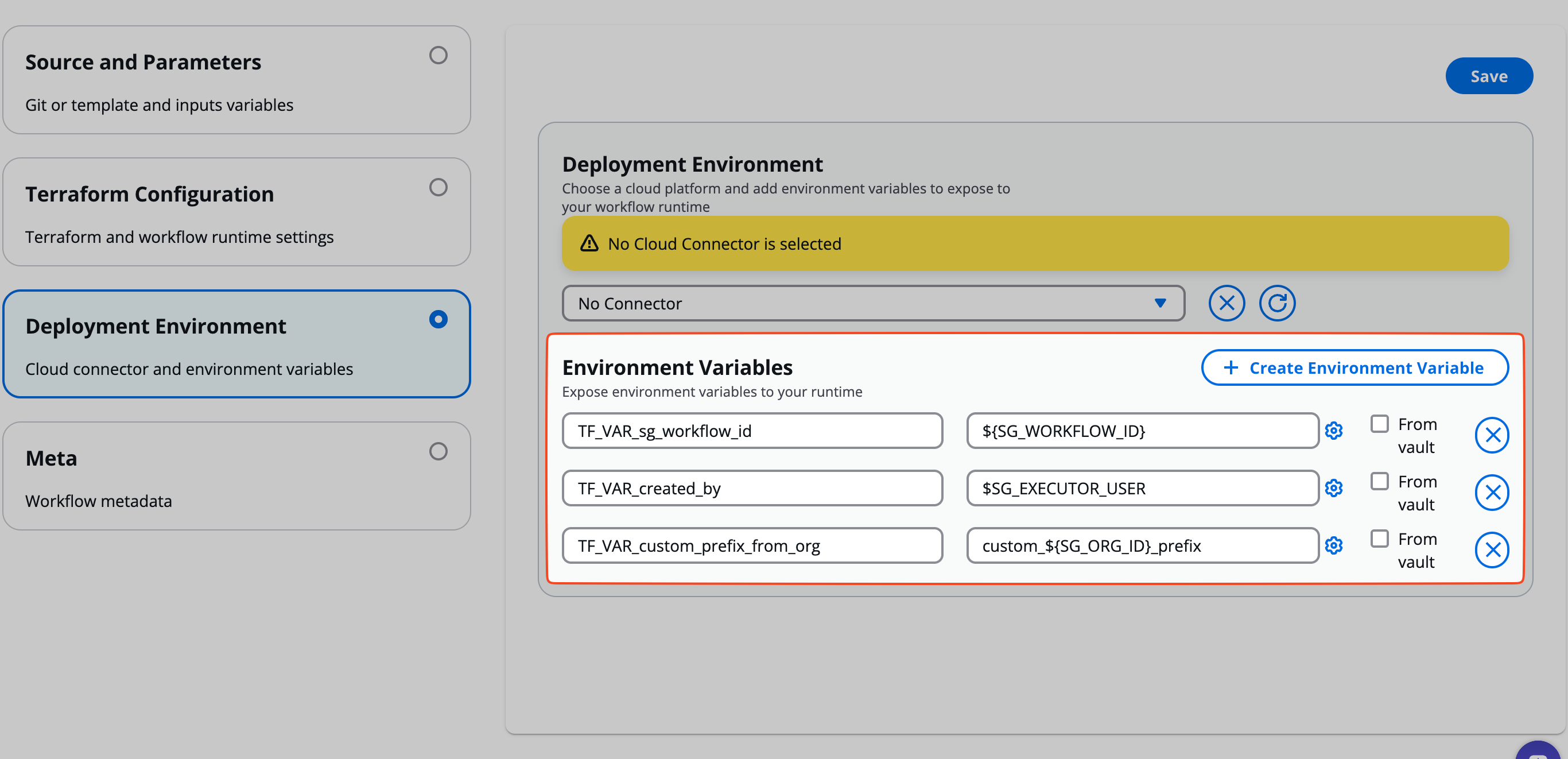Remove the TF_VAR_sg_workflow_id variable
Image resolution: width=1568 pixels, height=759 pixels.
click(1491, 435)
